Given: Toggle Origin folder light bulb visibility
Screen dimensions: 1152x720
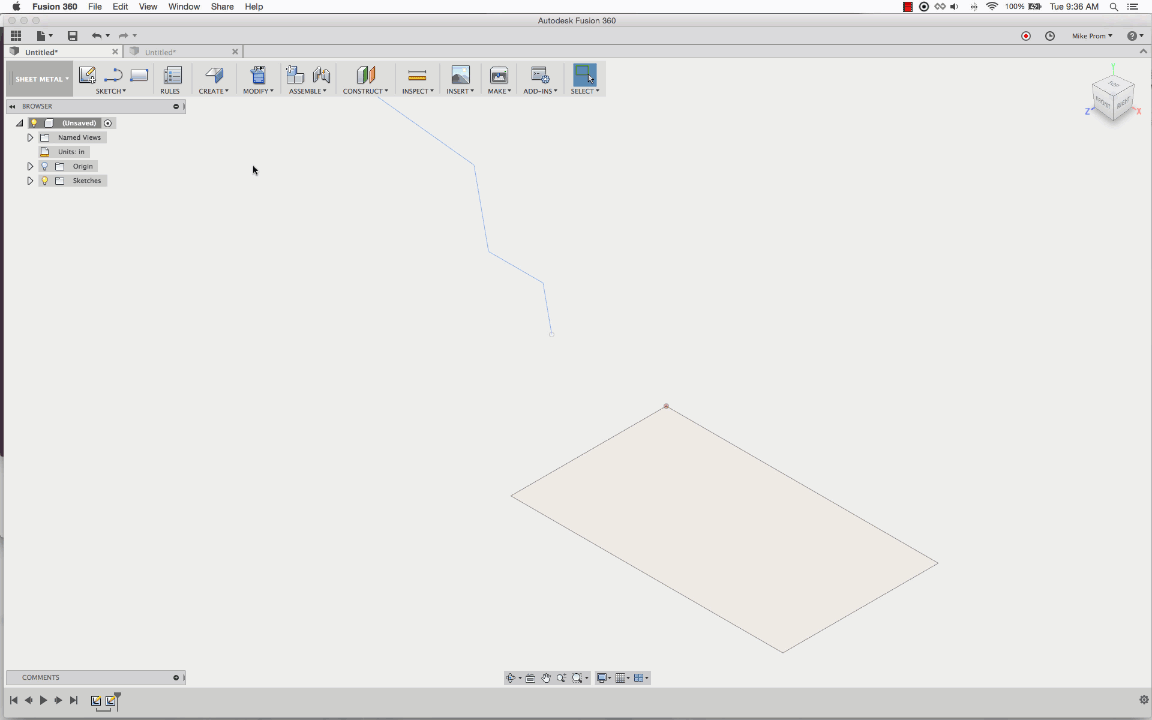Looking at the screenshot, I should [45, 166].
